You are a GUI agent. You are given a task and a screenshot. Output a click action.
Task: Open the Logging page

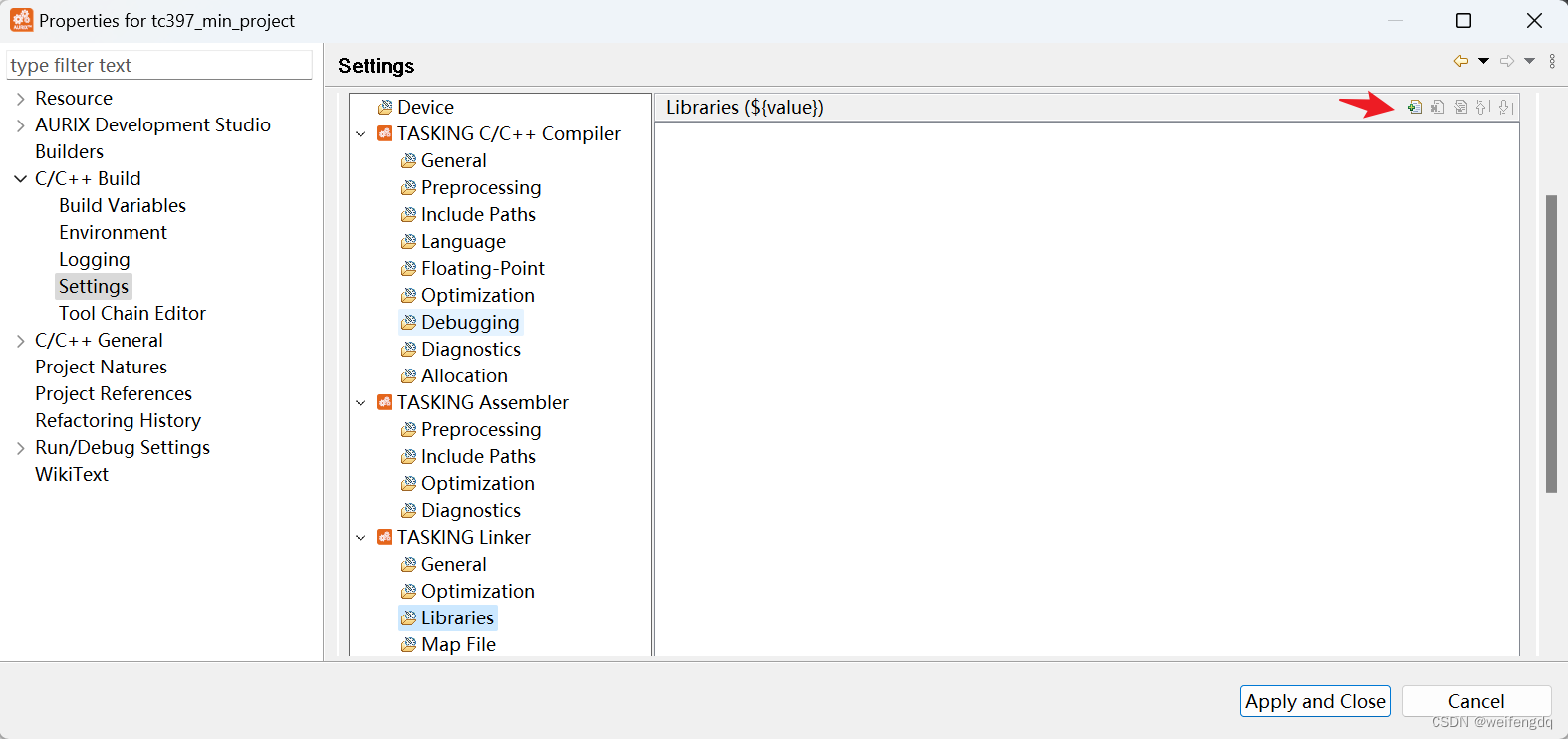click(94, 259)
